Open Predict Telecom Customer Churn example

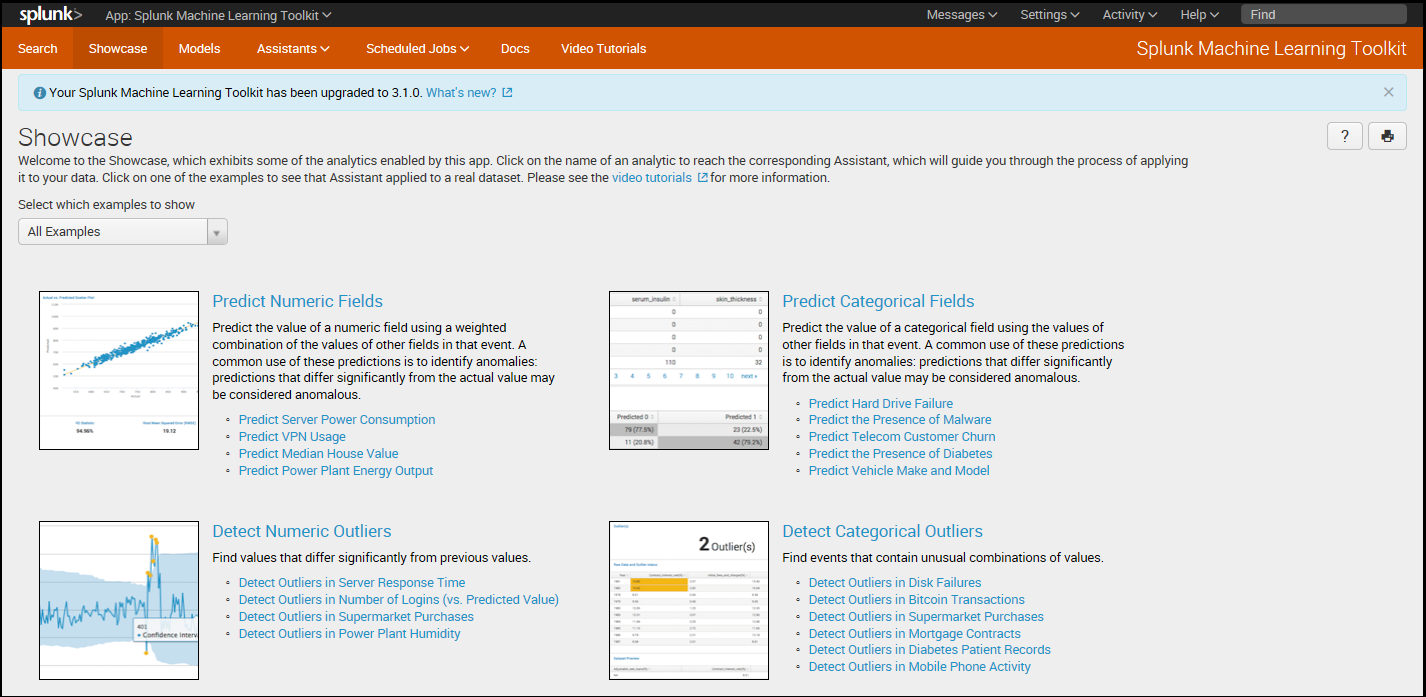[902, 437]
